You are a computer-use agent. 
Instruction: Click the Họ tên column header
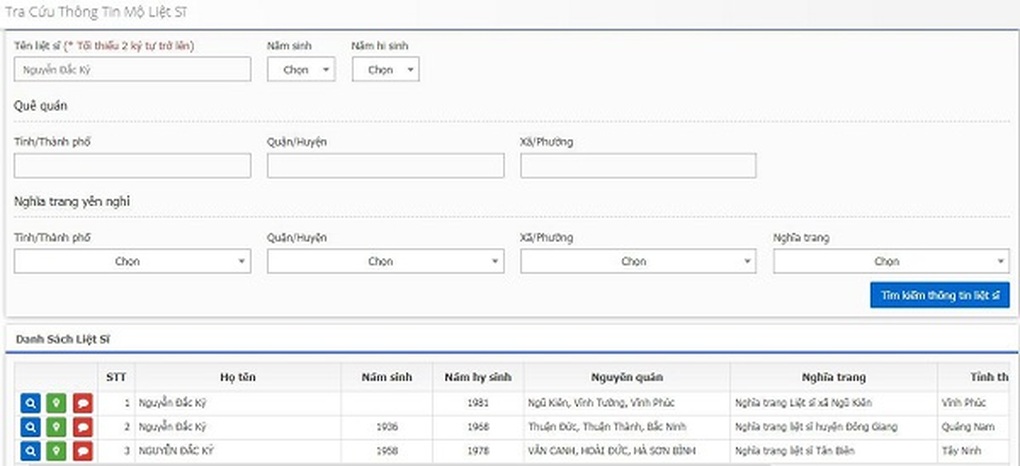click(x=238, y=377)
